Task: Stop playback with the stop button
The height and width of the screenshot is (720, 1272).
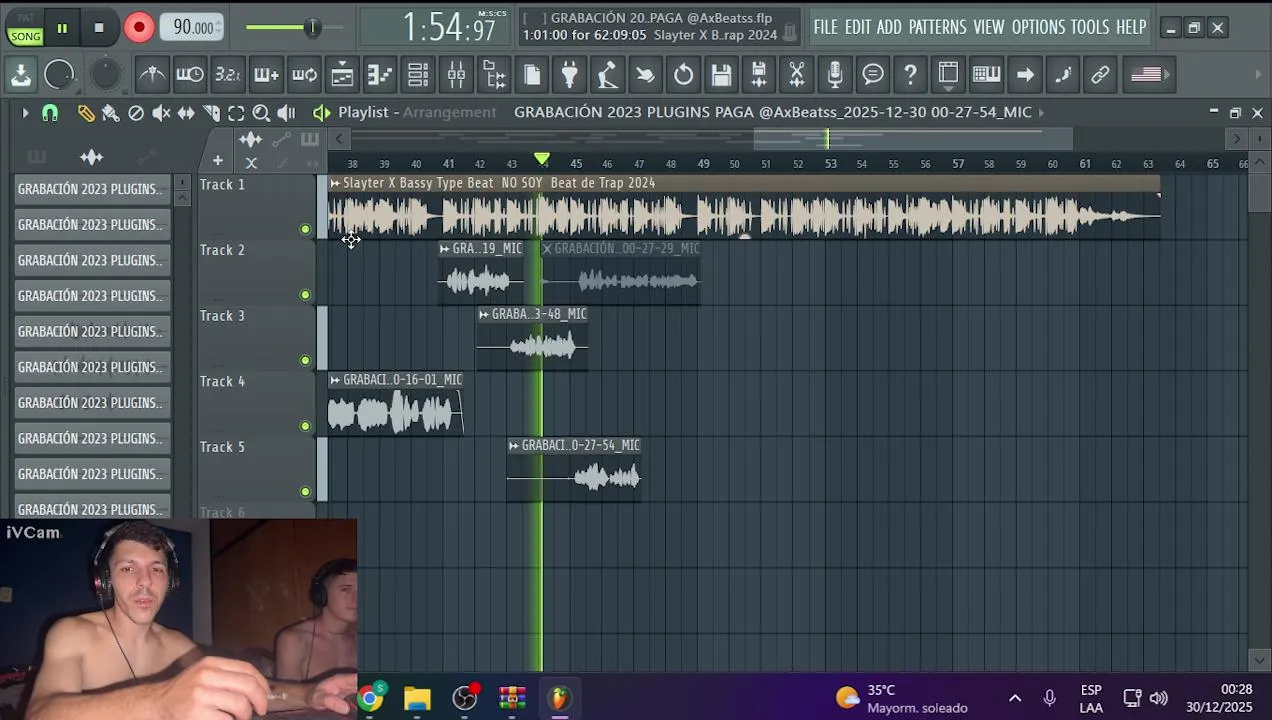Action: pos(99,28)
